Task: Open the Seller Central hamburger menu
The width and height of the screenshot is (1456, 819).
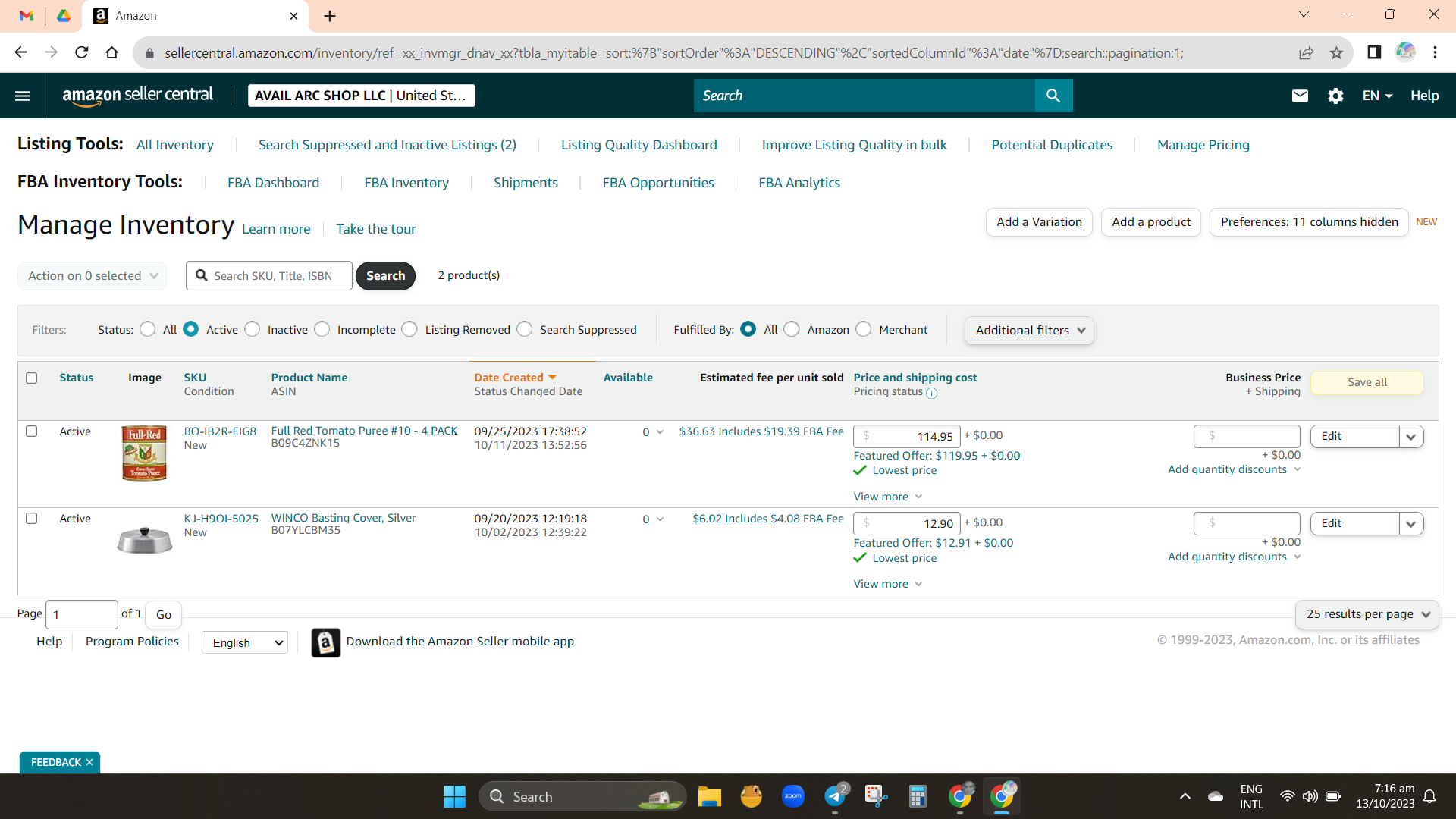Action: [23, 96]
